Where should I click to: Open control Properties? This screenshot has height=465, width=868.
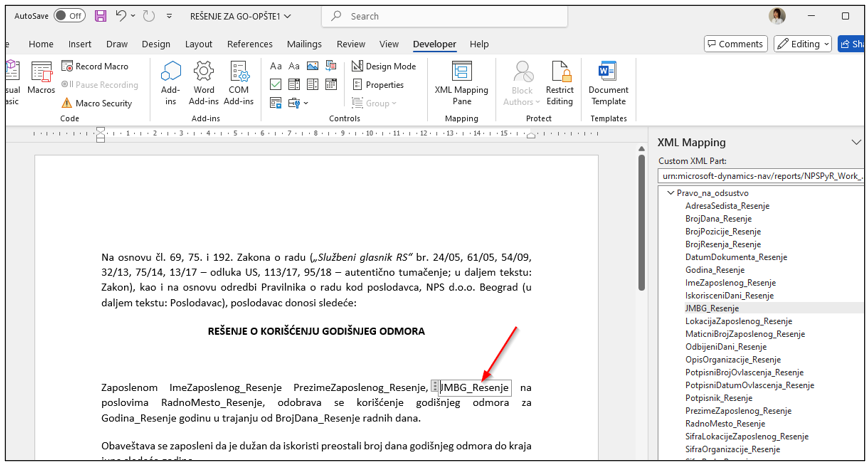click(x=378, y=85)
